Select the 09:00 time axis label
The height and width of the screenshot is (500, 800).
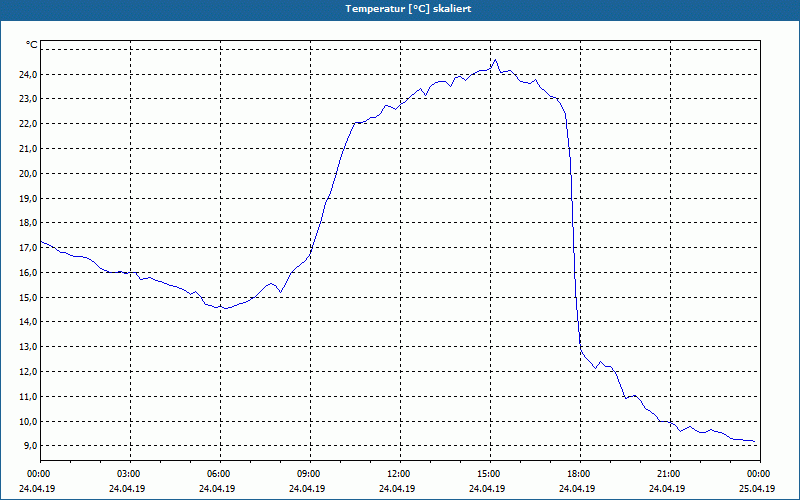[x=310, y=474]
